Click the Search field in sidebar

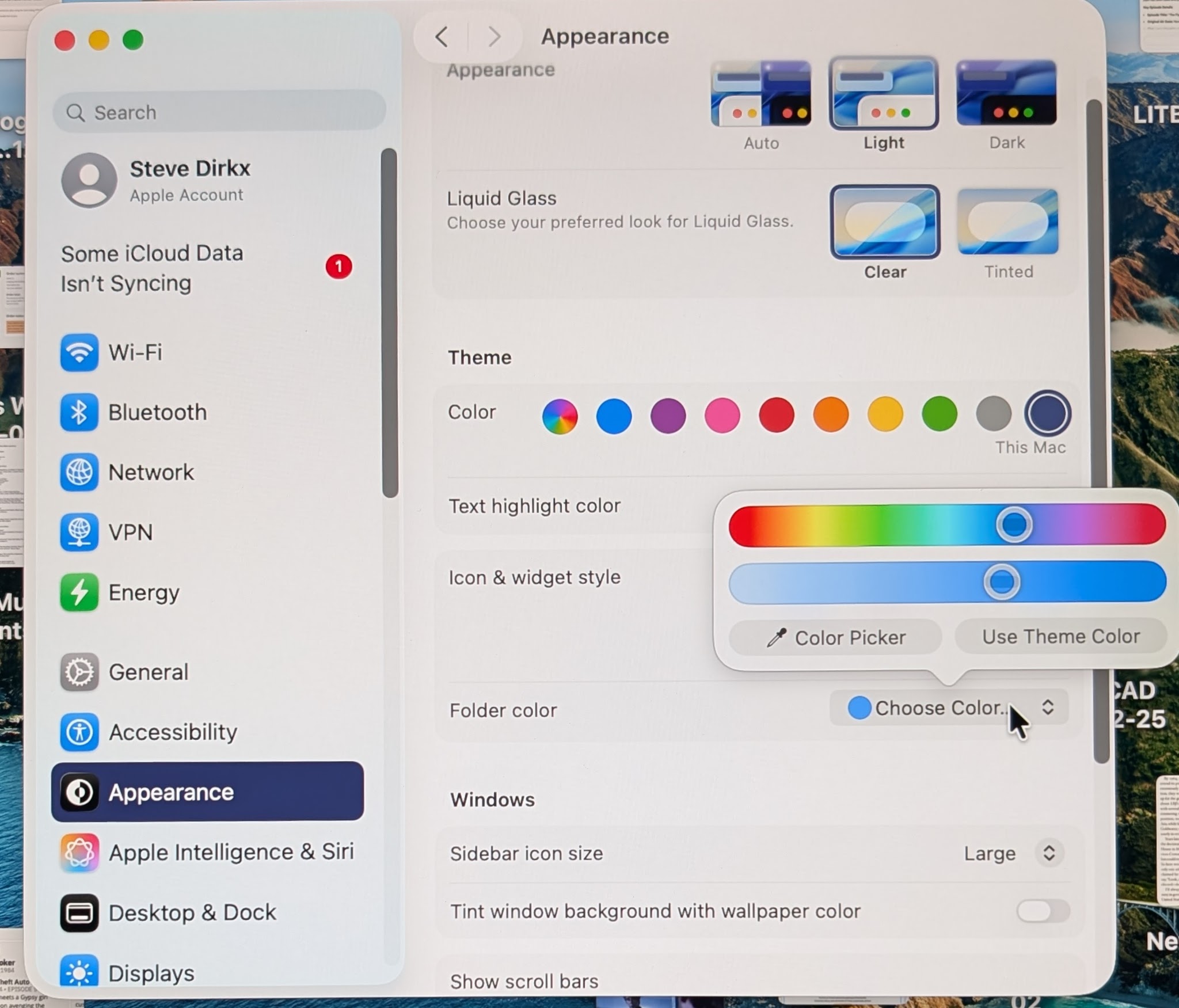click(x=219, y=112)
